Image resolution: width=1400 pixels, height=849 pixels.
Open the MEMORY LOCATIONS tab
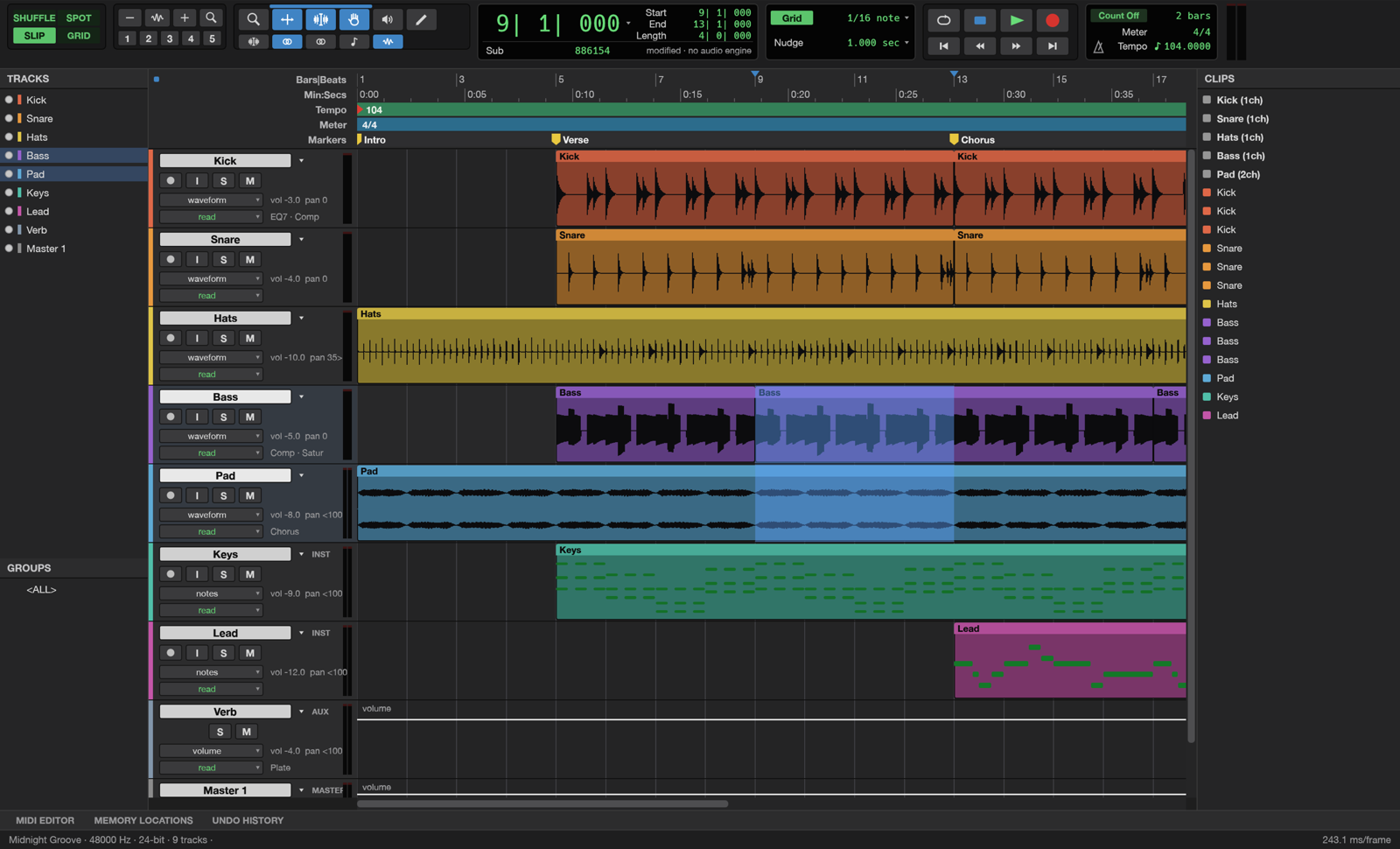point(143,820)
